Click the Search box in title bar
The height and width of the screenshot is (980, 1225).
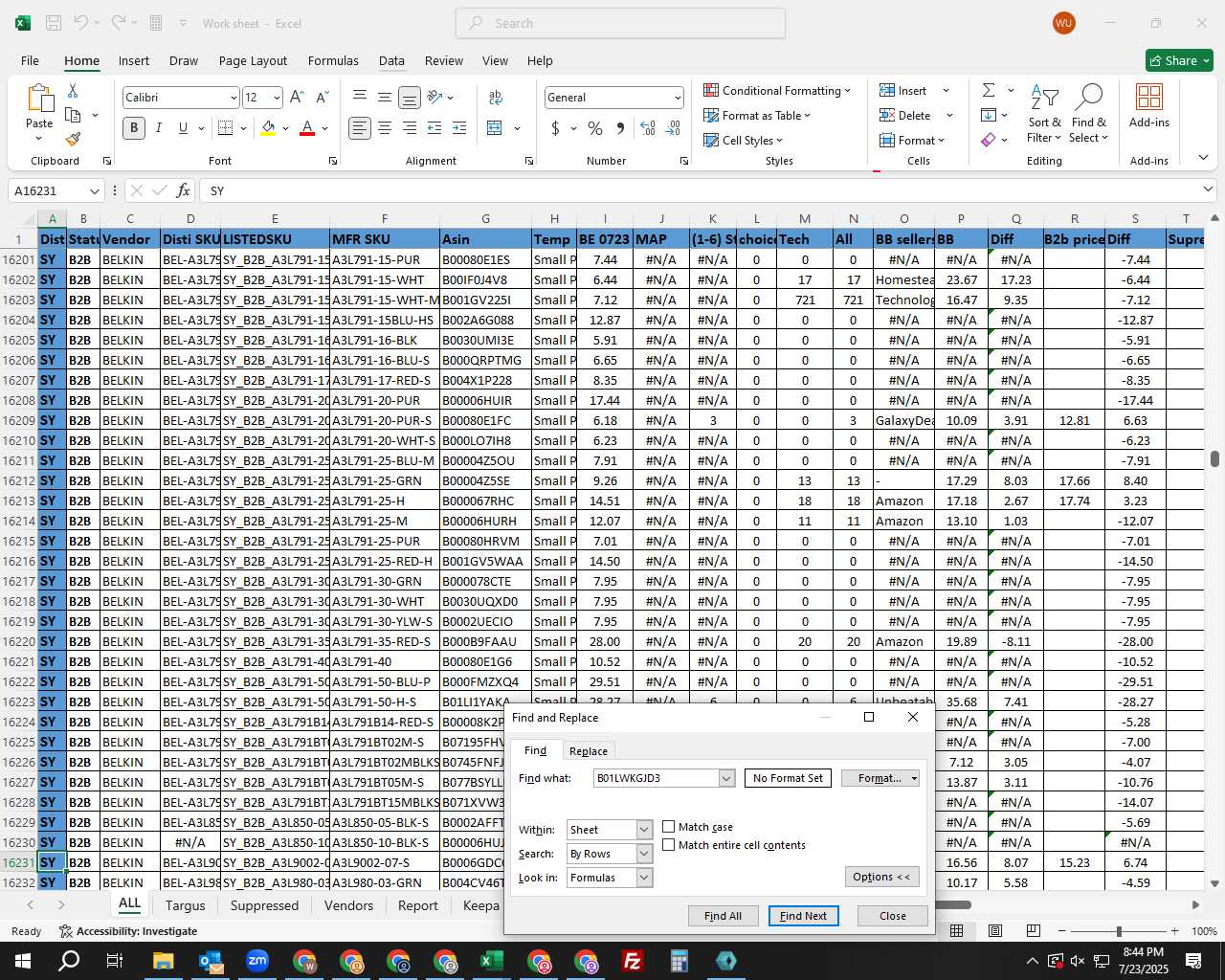(x=620, y=23)
